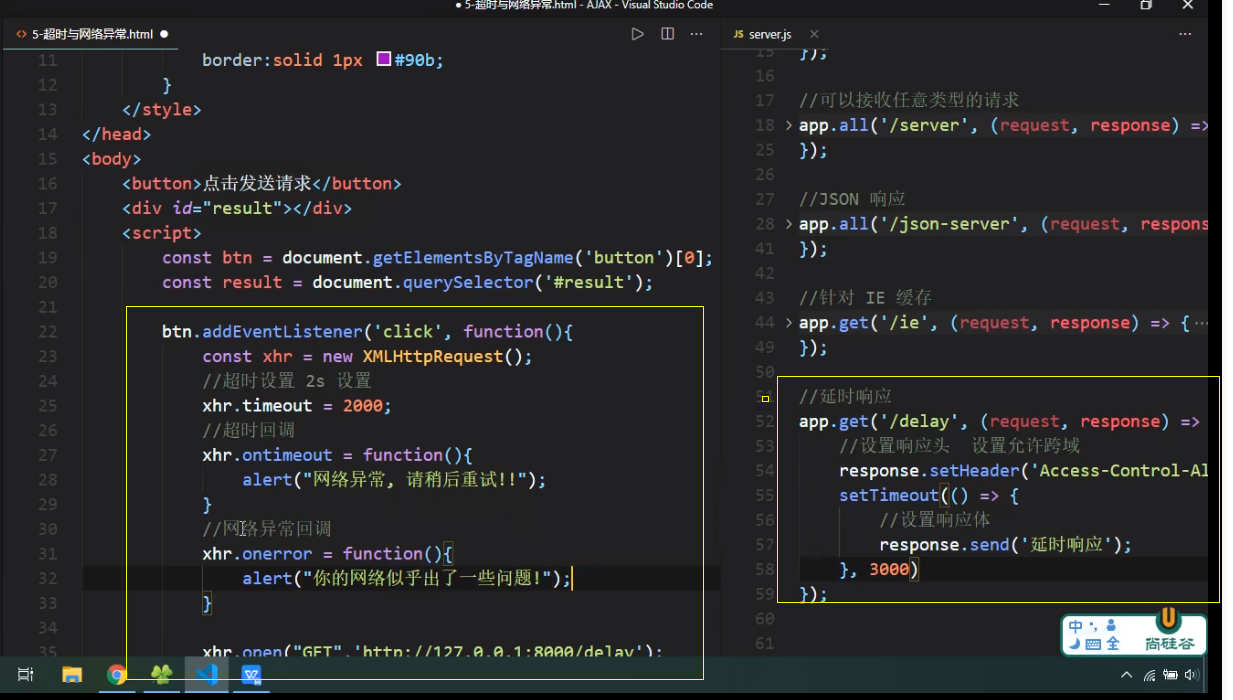This screenshot has height=700, width=1233.
Task: Show hidden system tray icons
Action: coord(1127,676)
